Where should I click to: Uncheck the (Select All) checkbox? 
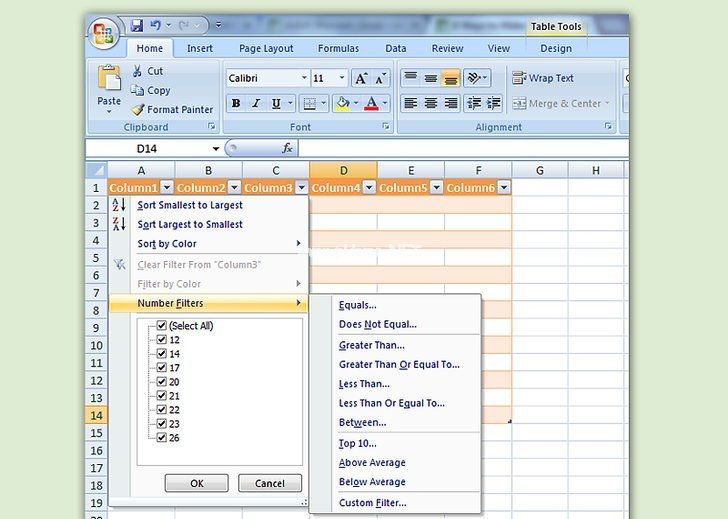pyautogui.click(x=162, y=326)
